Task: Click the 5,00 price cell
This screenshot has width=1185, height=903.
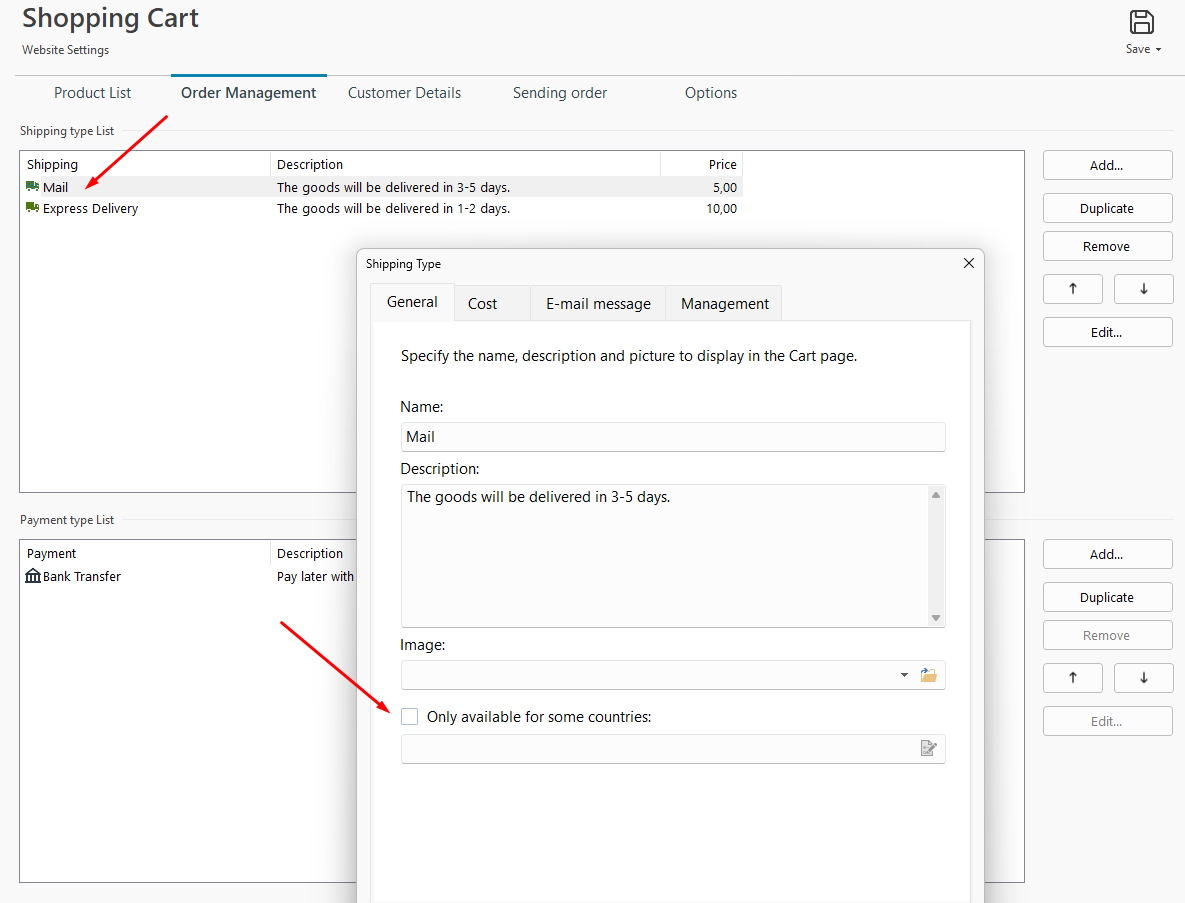Action: (725, 187)
